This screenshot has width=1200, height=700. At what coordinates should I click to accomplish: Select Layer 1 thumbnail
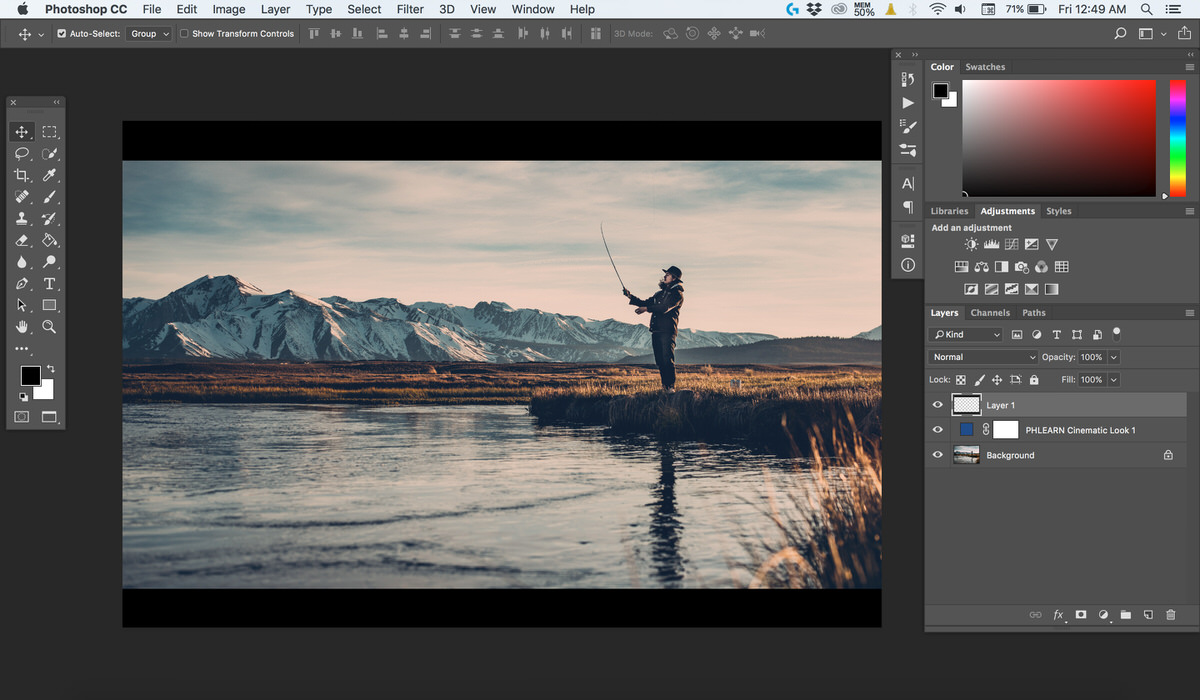tap(966, 404)
